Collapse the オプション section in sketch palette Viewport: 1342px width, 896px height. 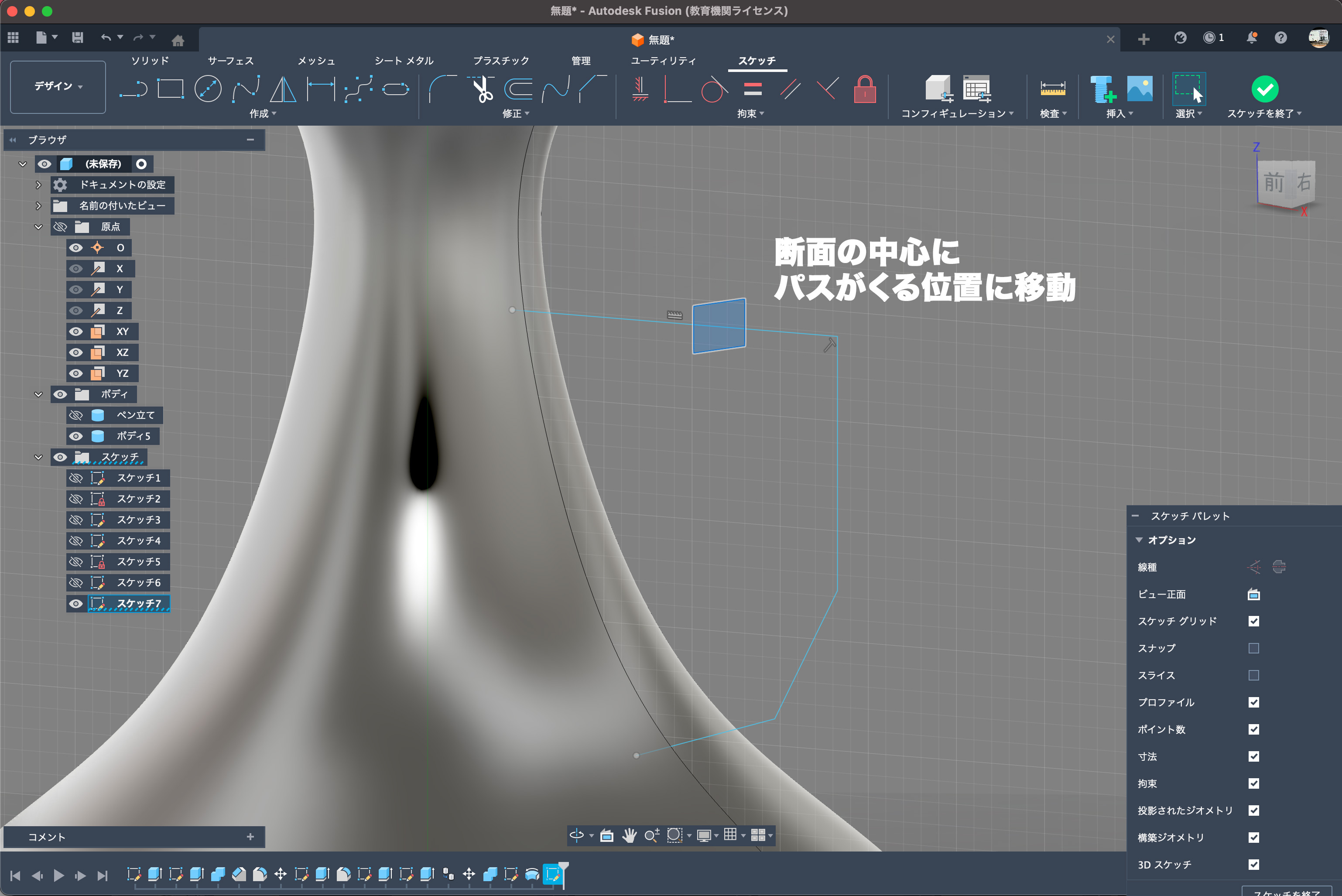coord(1139,540)
